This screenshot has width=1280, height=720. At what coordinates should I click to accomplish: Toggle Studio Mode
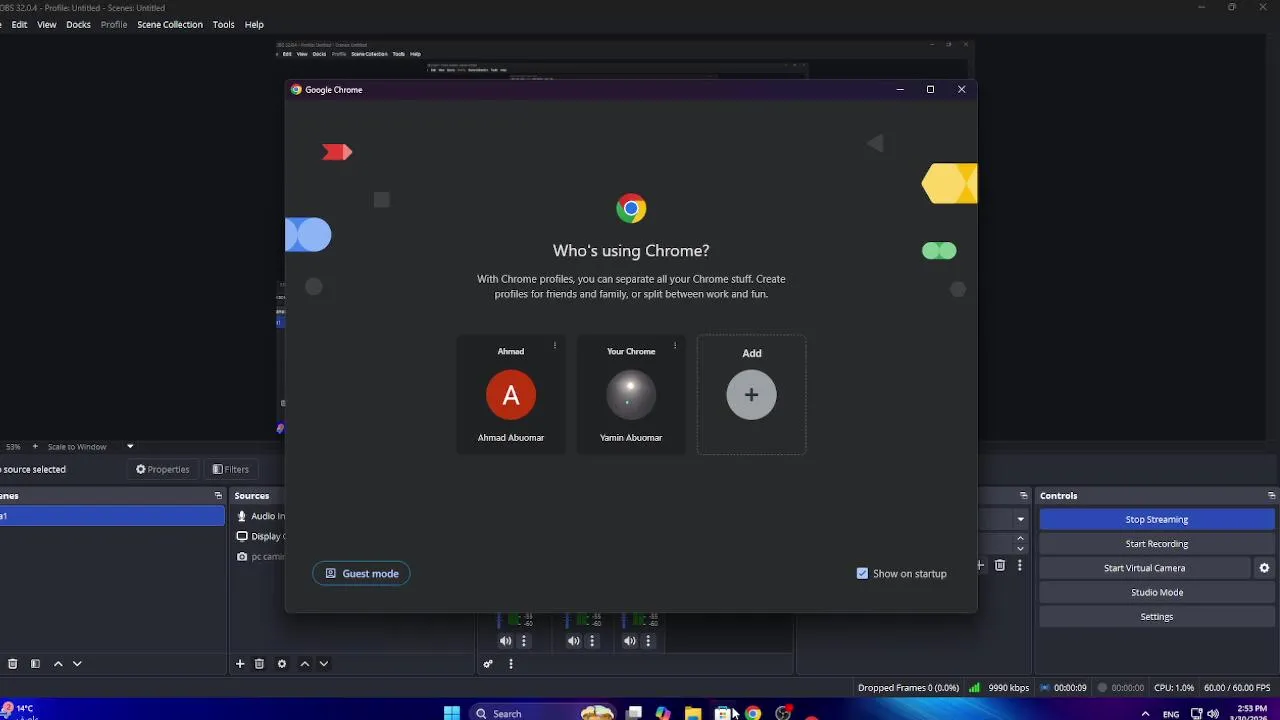(x=1157, y=592)
